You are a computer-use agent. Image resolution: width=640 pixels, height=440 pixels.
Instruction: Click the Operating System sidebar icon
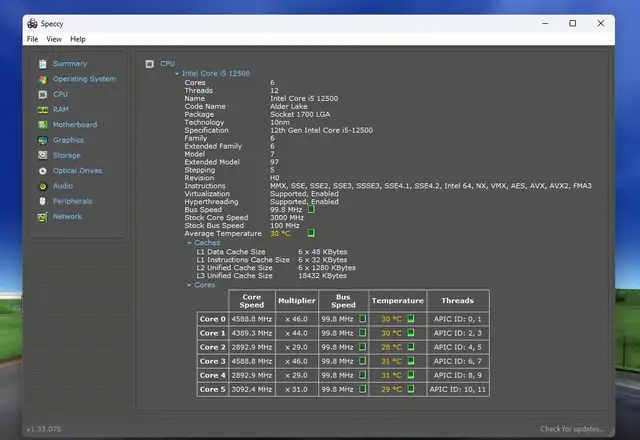43,79
